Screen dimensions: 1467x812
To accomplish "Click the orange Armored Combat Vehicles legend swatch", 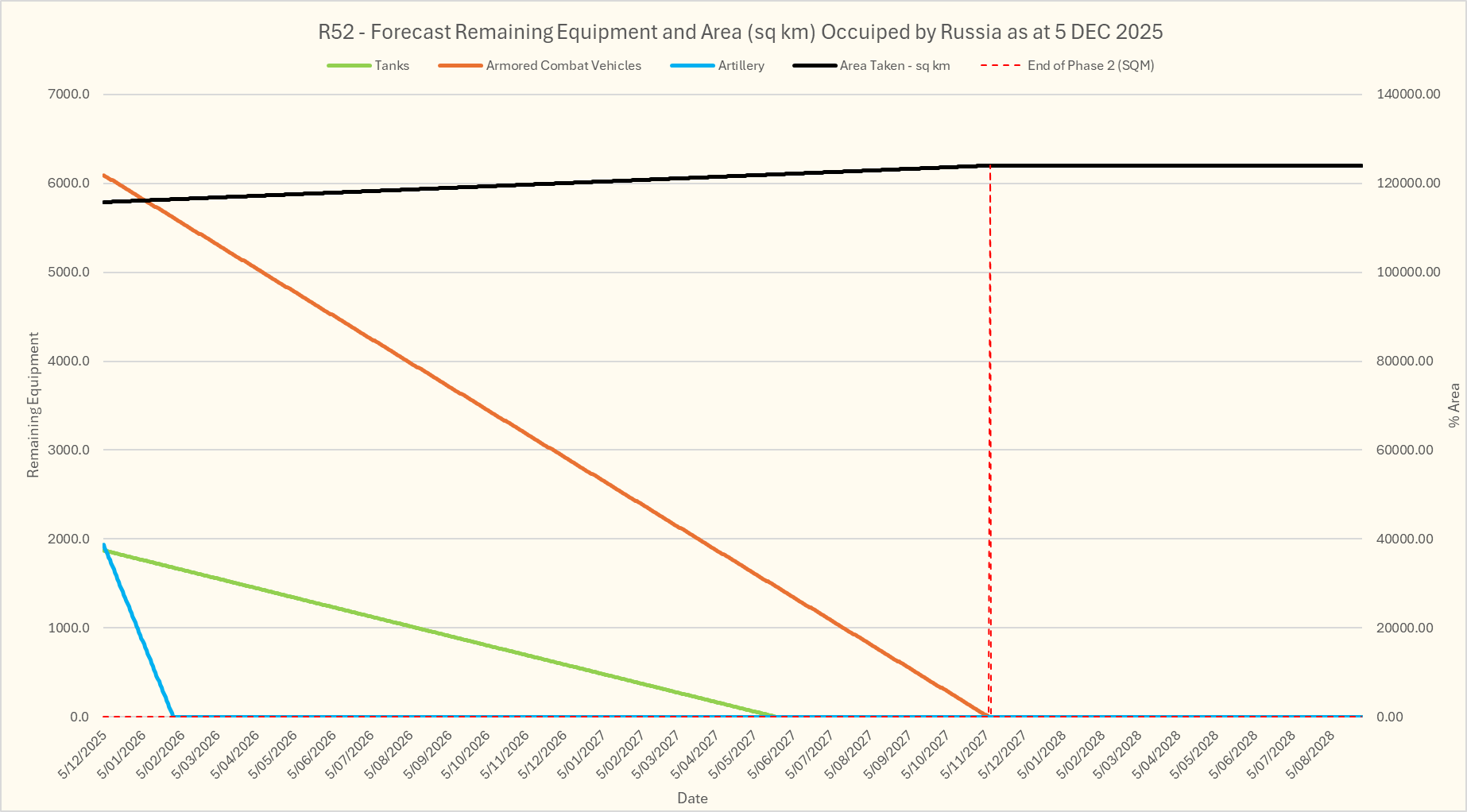I will click(459, 66).
